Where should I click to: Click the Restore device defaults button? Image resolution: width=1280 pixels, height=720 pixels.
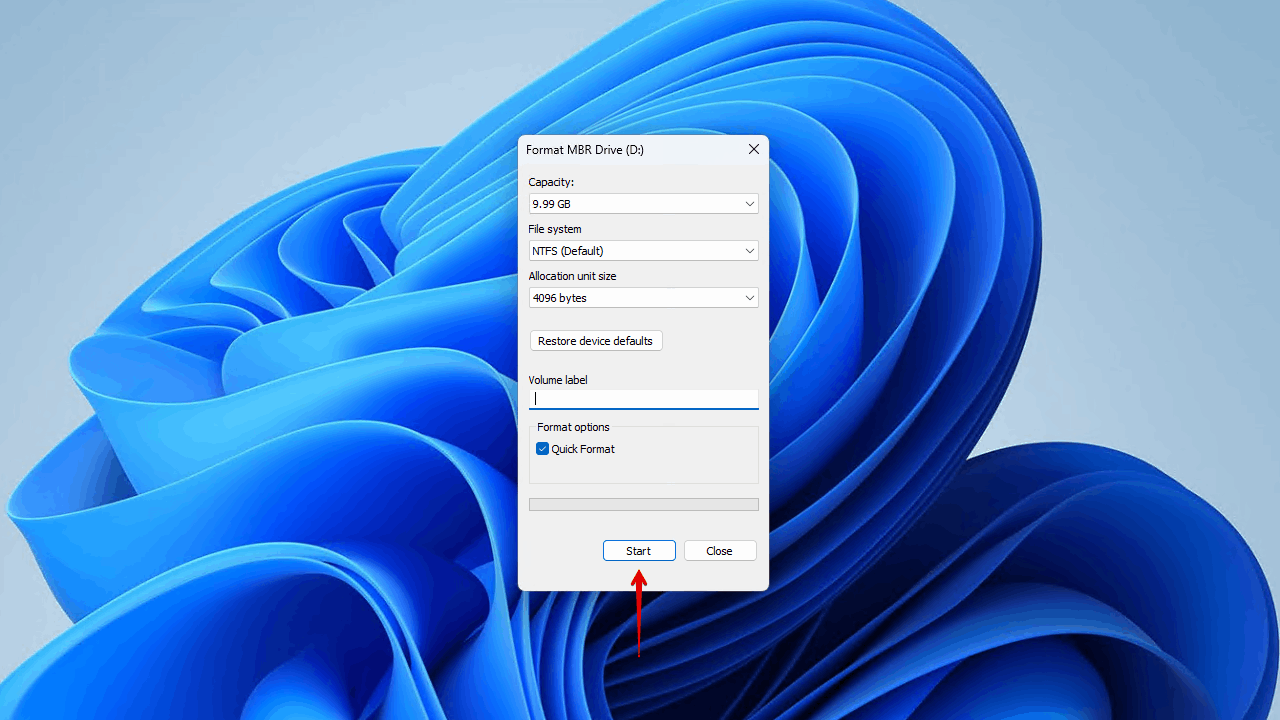[595, 340]
